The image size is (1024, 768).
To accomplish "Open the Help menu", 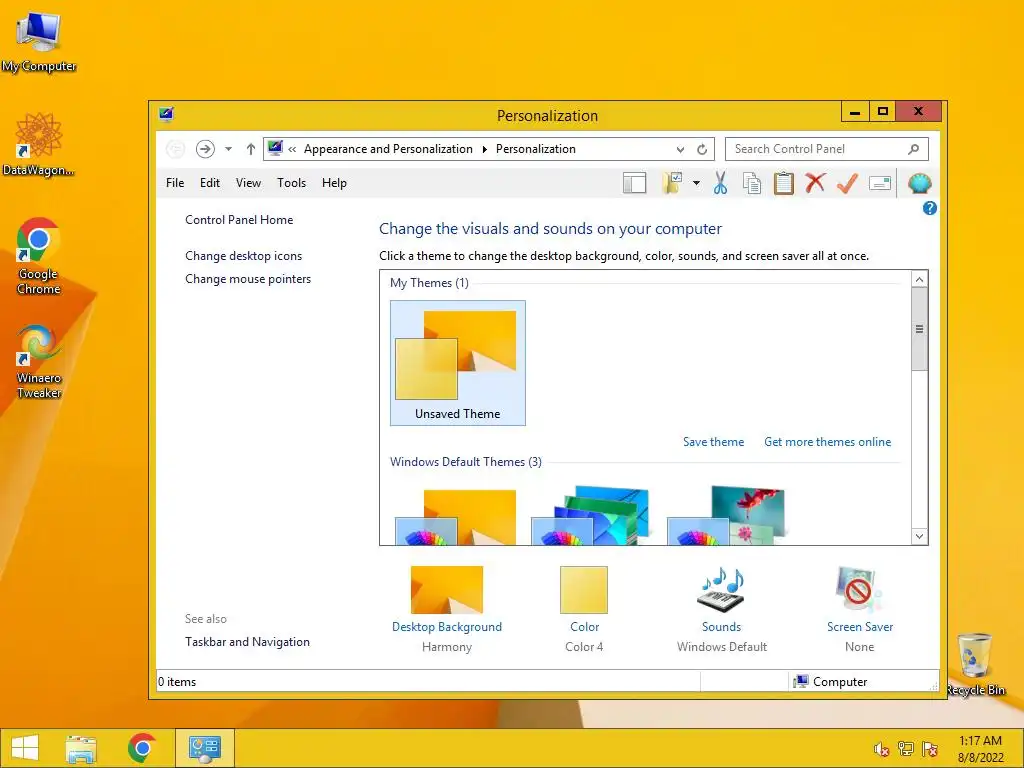I will point(334,184).
